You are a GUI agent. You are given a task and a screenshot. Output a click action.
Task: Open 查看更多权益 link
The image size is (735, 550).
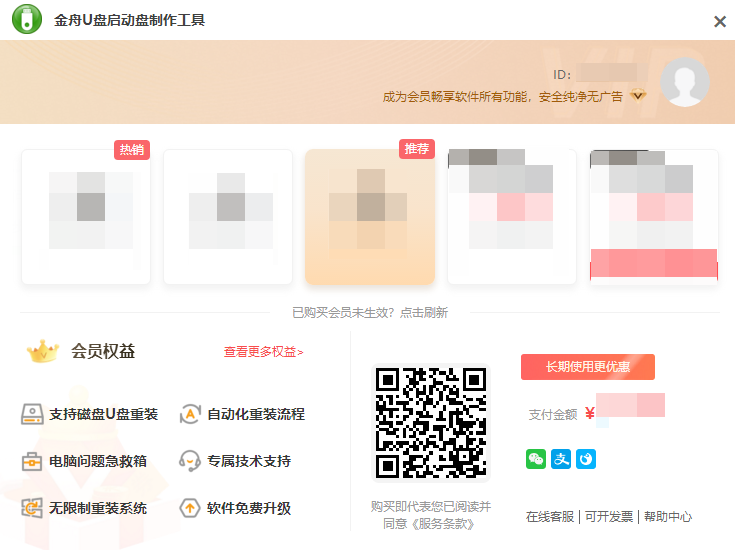(x=263, y=352)
